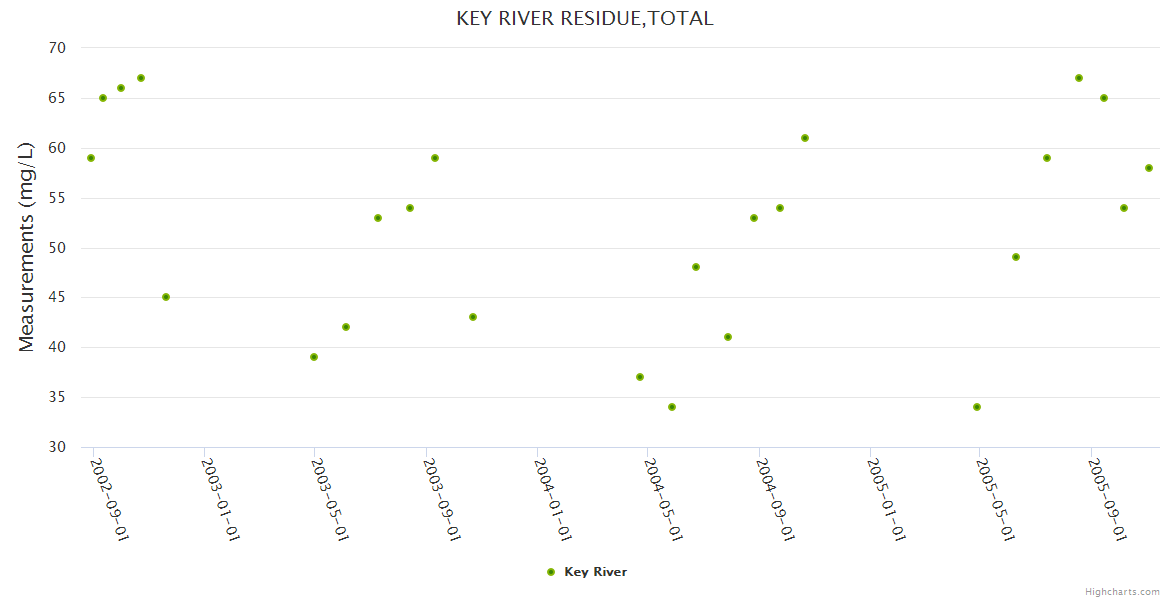Image resolution: width=1170 pixels, height=600 pixels.
Task: Open the Highcharts credits link
Action: point(1122,591)
